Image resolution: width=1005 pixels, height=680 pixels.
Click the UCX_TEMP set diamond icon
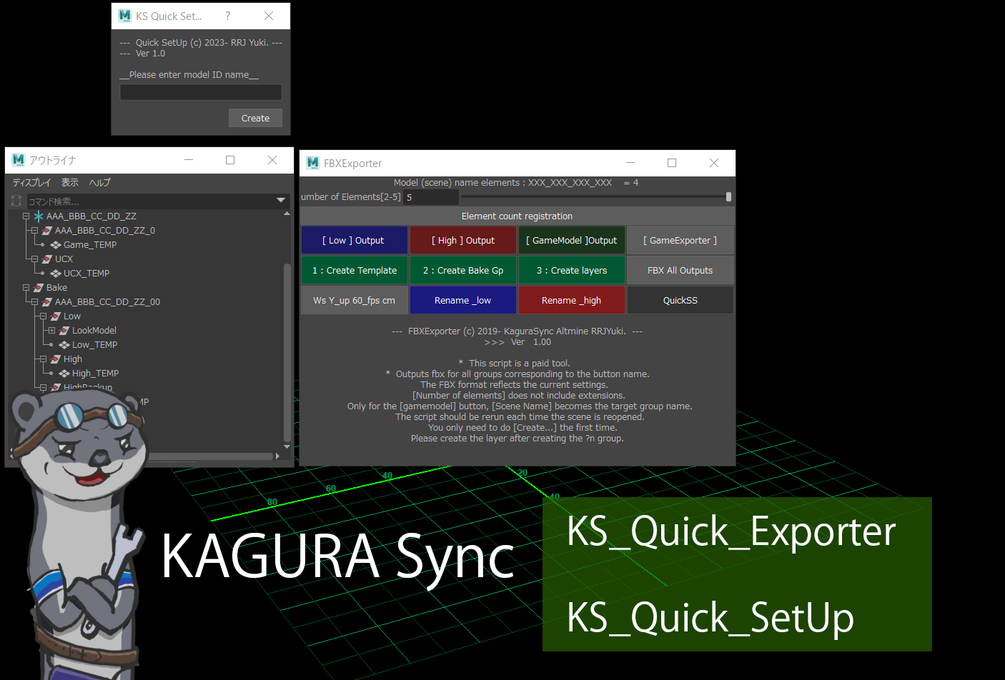[x=56, y=273]
